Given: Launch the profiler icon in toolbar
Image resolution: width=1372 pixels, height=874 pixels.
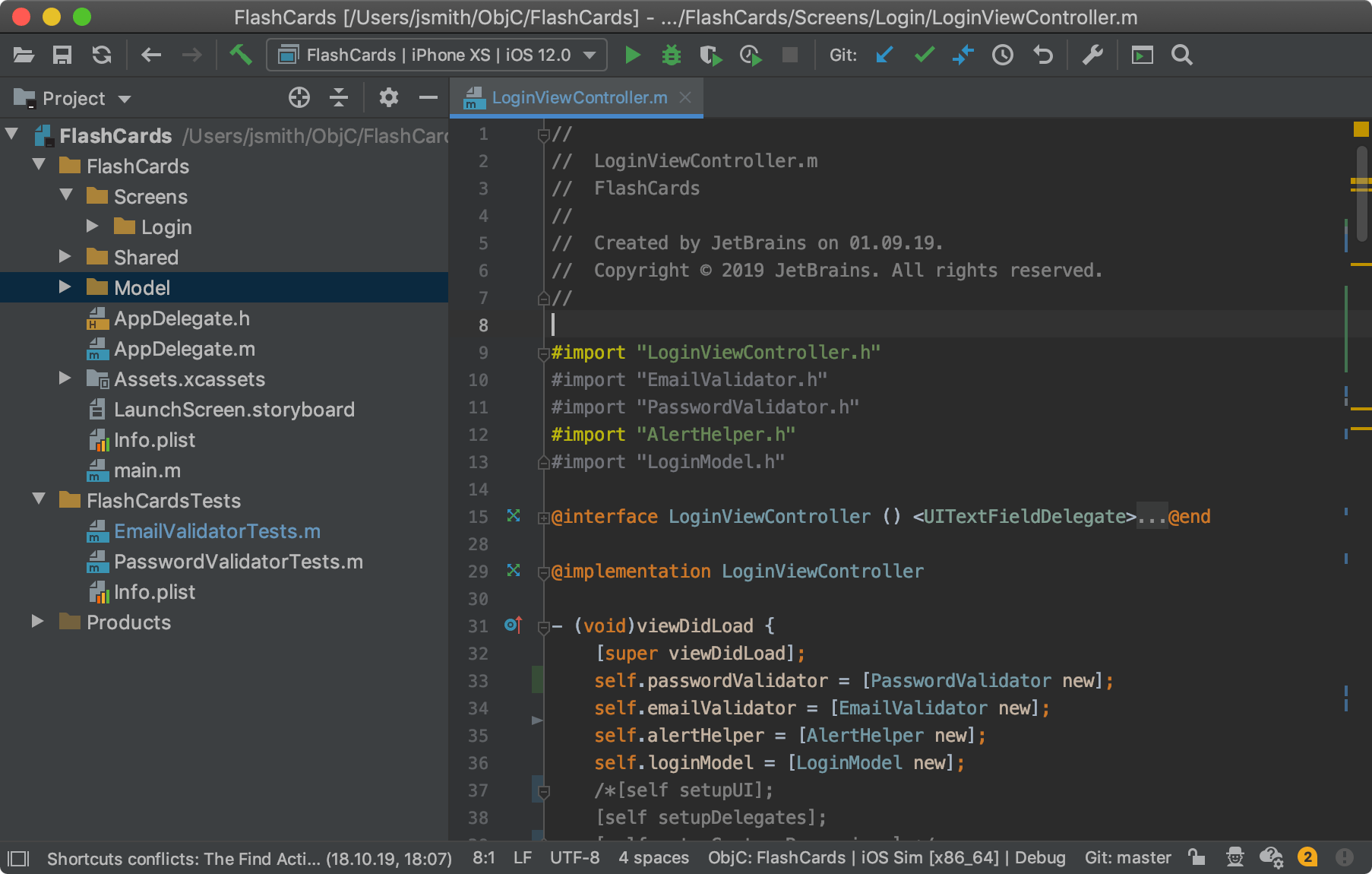Looking at the screenshot, I should (x=751, y=55).
